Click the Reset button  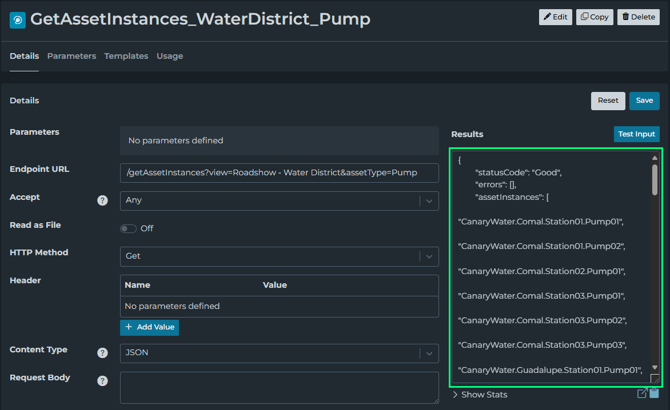click(x=608, y=101)
